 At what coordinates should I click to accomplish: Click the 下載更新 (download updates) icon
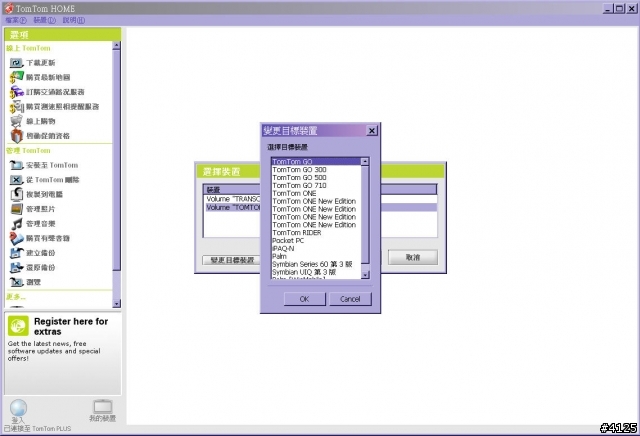coord(16,63)
